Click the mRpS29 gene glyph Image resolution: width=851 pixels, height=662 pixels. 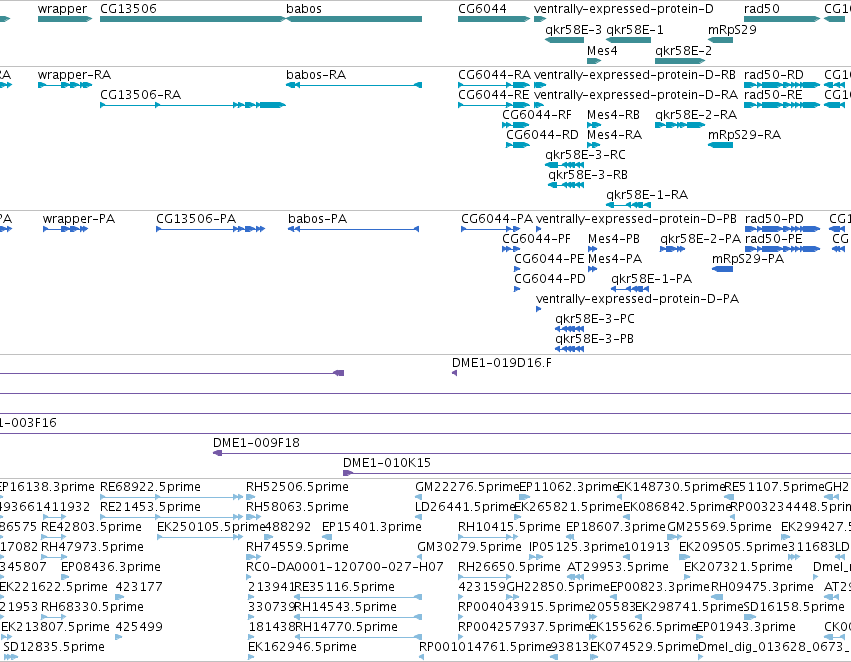pos(721,40)
